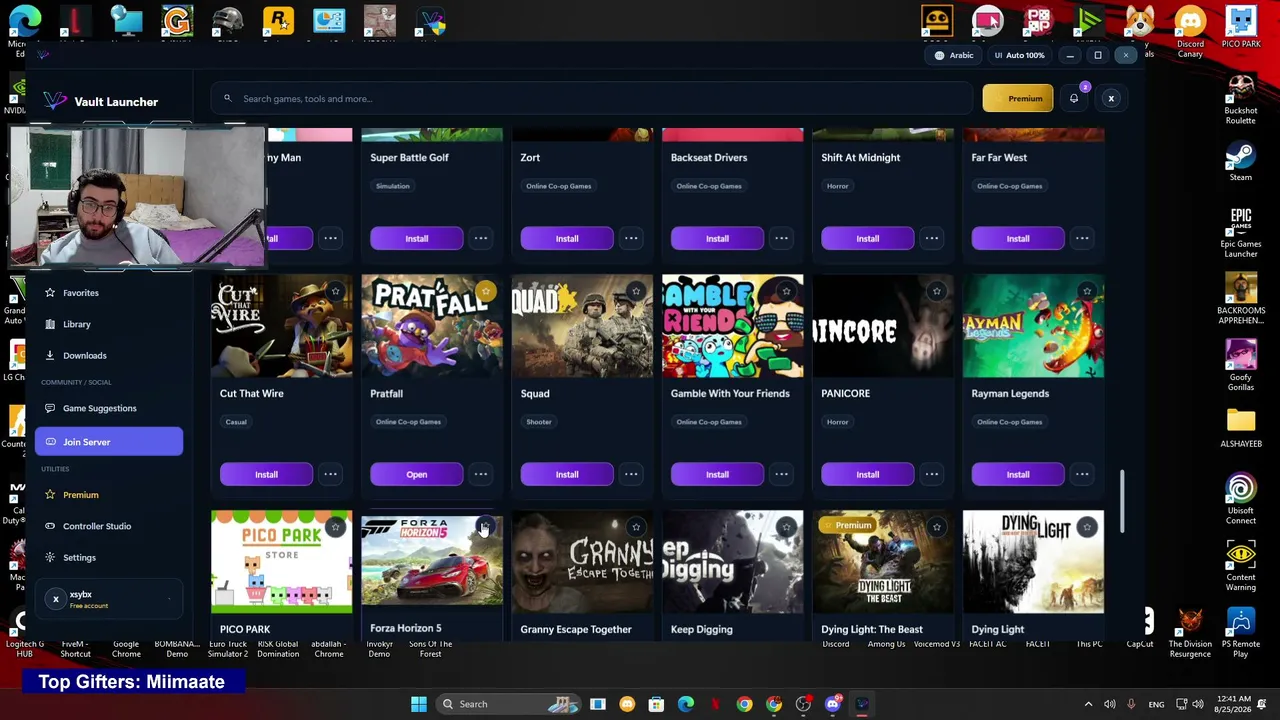Open PS Remote Play desktop shortcut
1280x720 pixels.
pos(1240,632)
